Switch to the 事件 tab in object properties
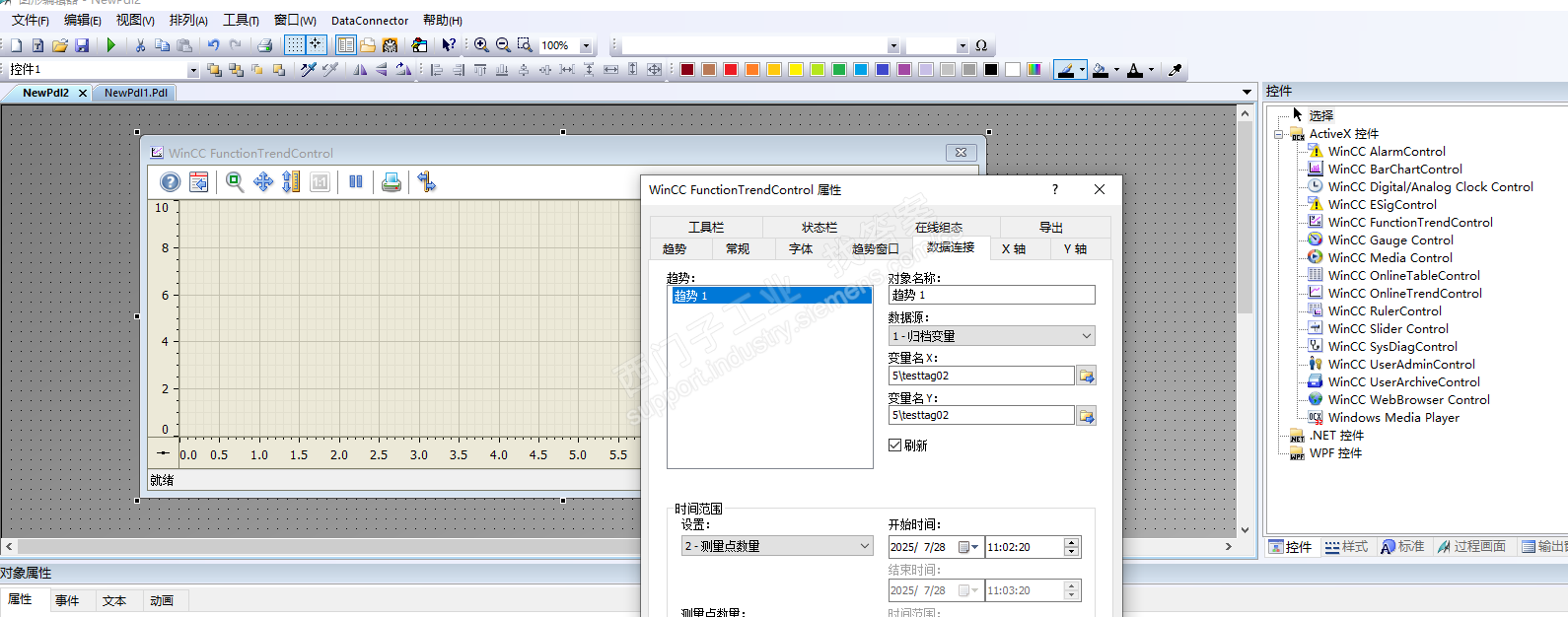1568x617 pixels. tap(67, 600)
